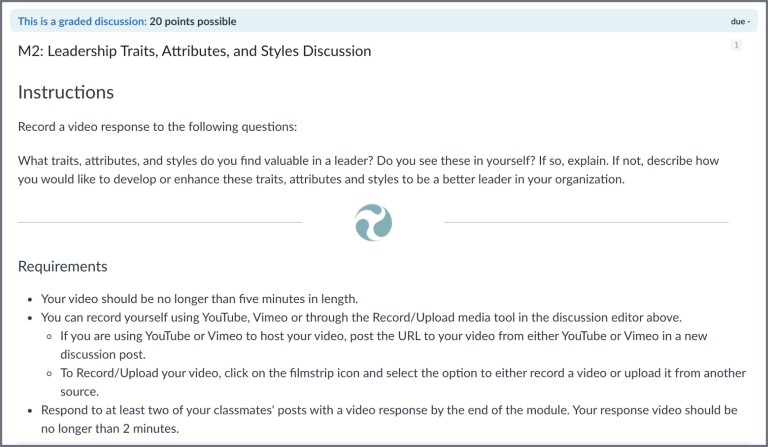Click 'Record a video response' sentence

click(158, 127)
